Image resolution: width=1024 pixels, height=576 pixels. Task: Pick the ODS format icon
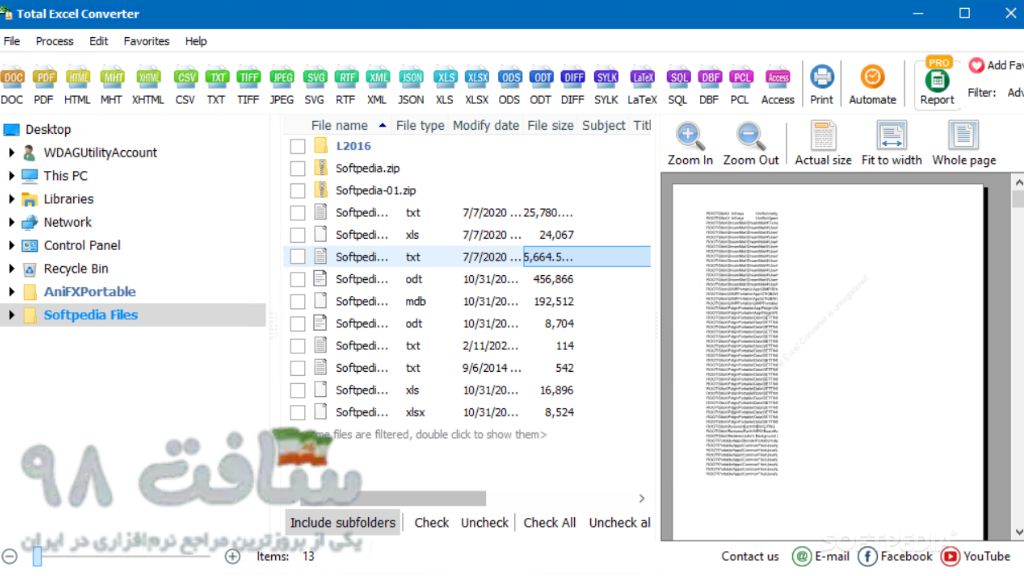click(x=509, y=86)
